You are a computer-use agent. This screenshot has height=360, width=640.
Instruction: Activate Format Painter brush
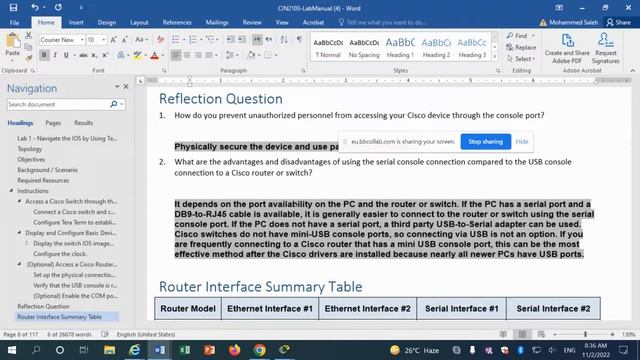coord(28,58)
